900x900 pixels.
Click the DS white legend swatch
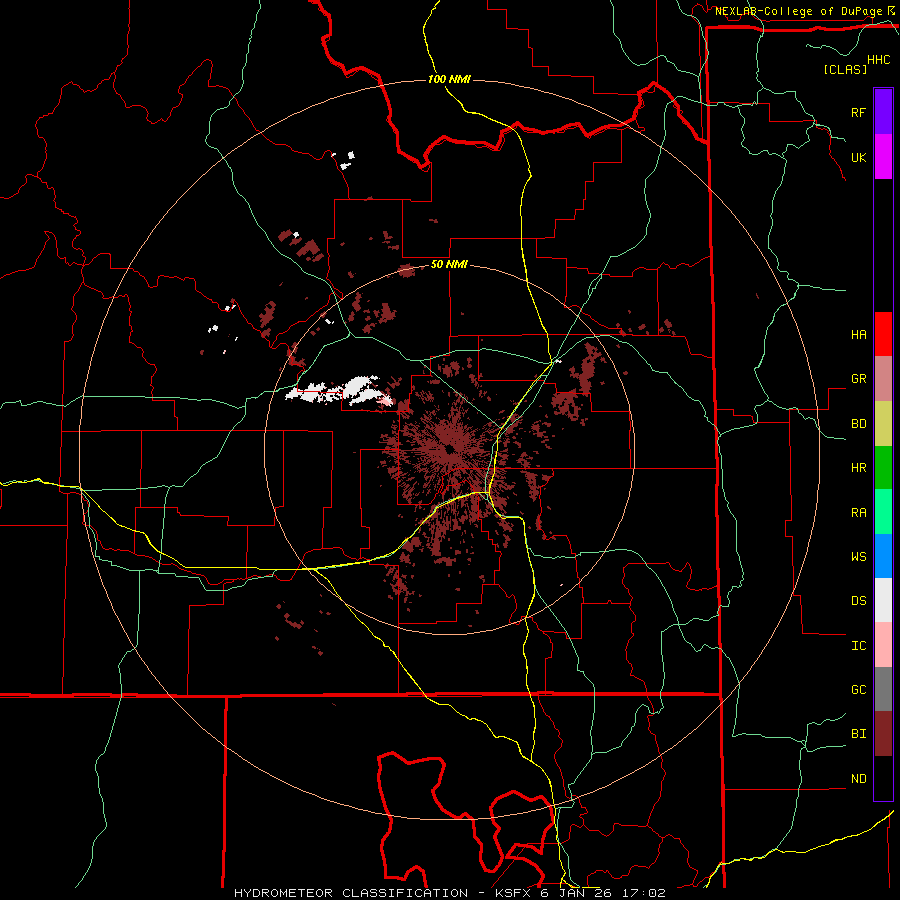[883, 600]
